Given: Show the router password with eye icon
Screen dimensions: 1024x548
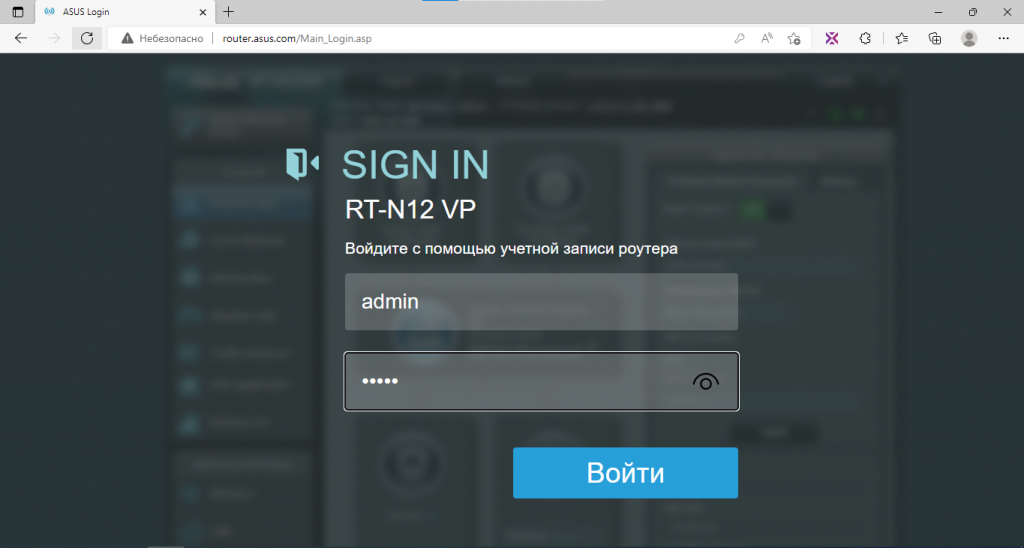Looking at the screenshot, I should pyautogui.click(x=705, y=381).
